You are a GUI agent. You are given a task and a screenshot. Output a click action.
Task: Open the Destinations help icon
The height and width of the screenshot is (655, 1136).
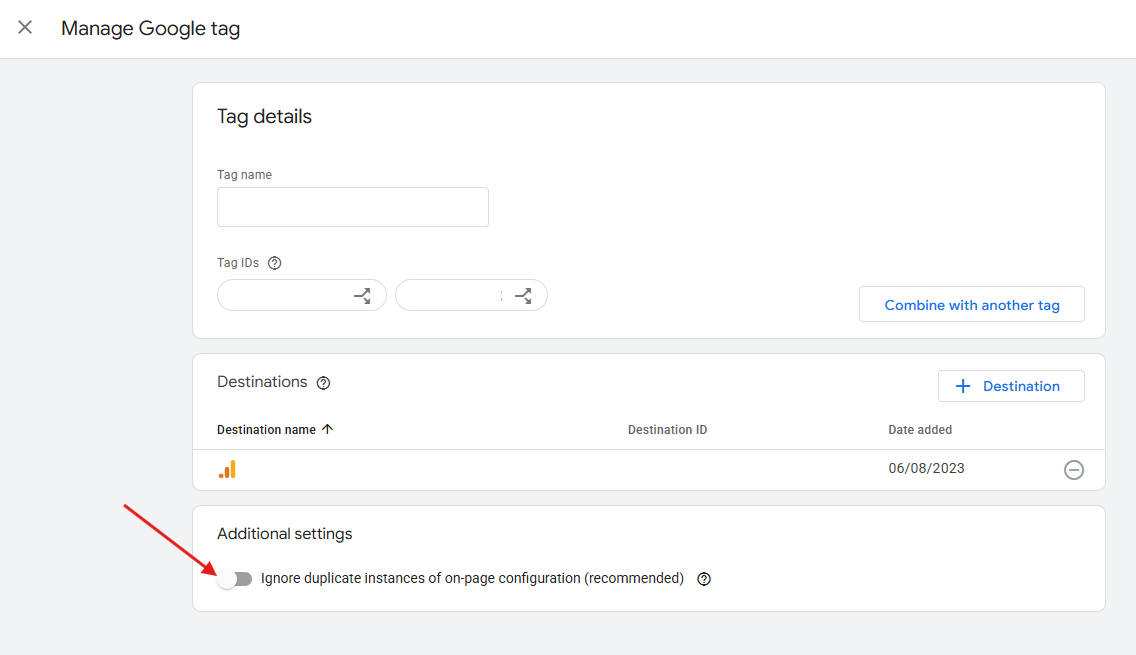[x=323, y=383]
